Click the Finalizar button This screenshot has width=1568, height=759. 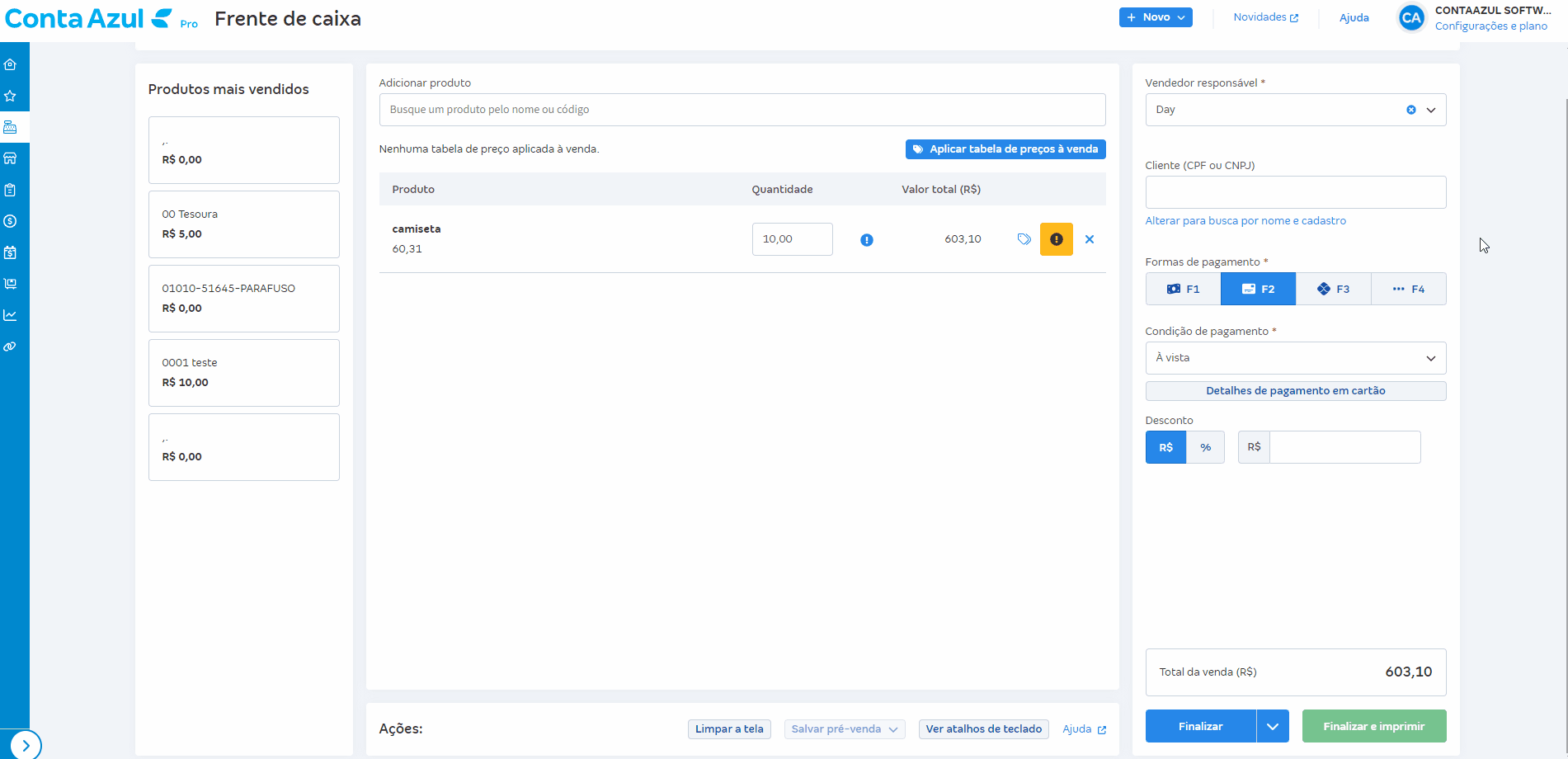coord(1201,726)
